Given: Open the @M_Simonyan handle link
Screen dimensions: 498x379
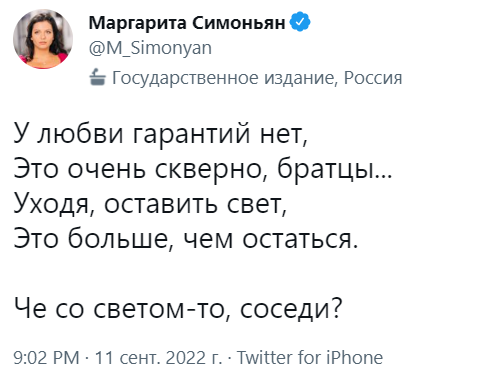Looking at the screenshot, I should pyautogui.click(x=150, y=48).
